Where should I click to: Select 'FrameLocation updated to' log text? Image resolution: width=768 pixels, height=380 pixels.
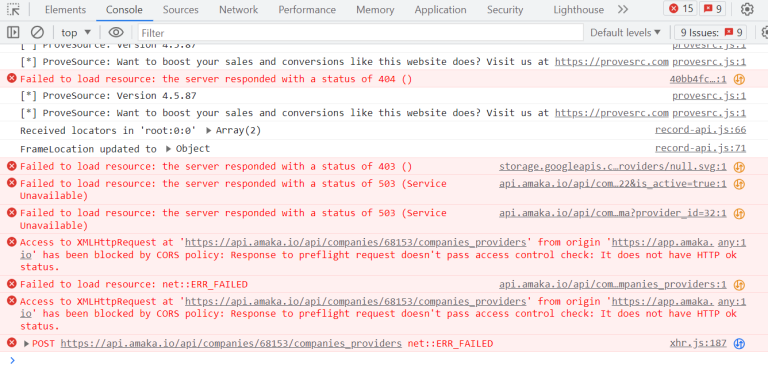(88, 149)
